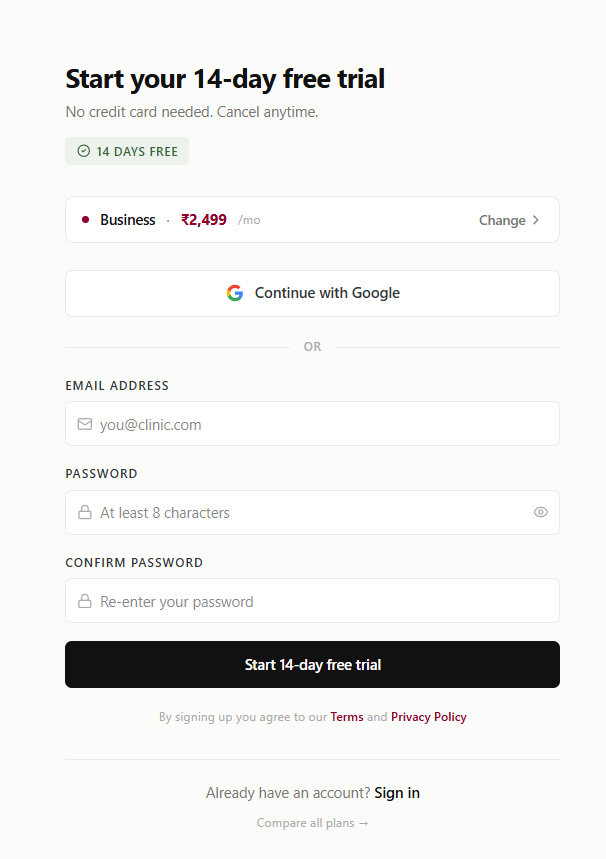Select the Confirm Password input field

tap(325, 602)
